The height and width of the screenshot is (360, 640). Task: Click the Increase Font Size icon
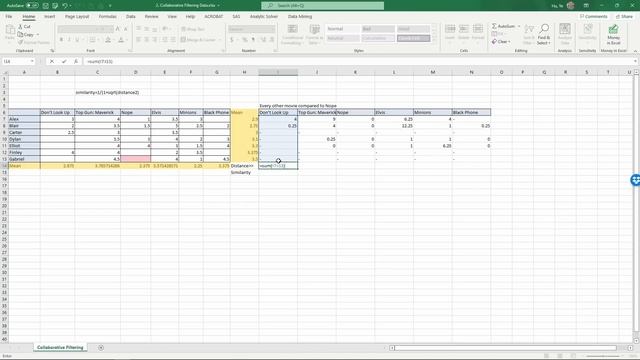click(118, 29)
